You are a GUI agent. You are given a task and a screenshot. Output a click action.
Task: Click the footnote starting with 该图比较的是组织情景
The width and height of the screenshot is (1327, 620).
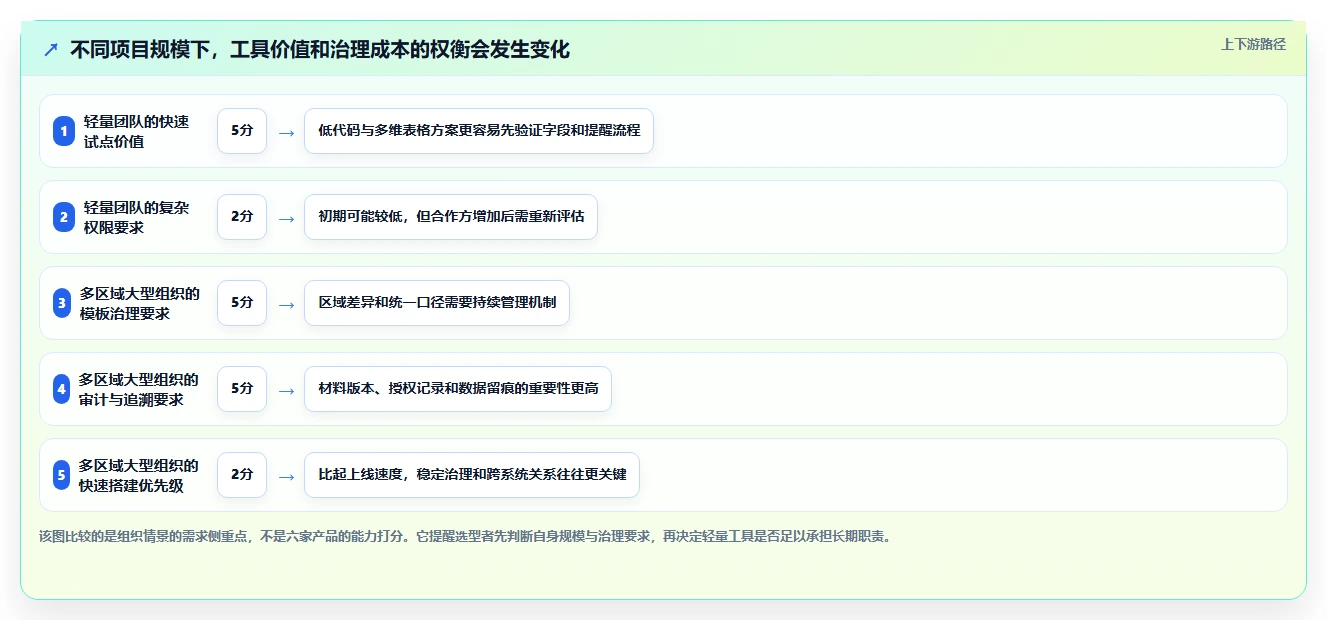464,536
